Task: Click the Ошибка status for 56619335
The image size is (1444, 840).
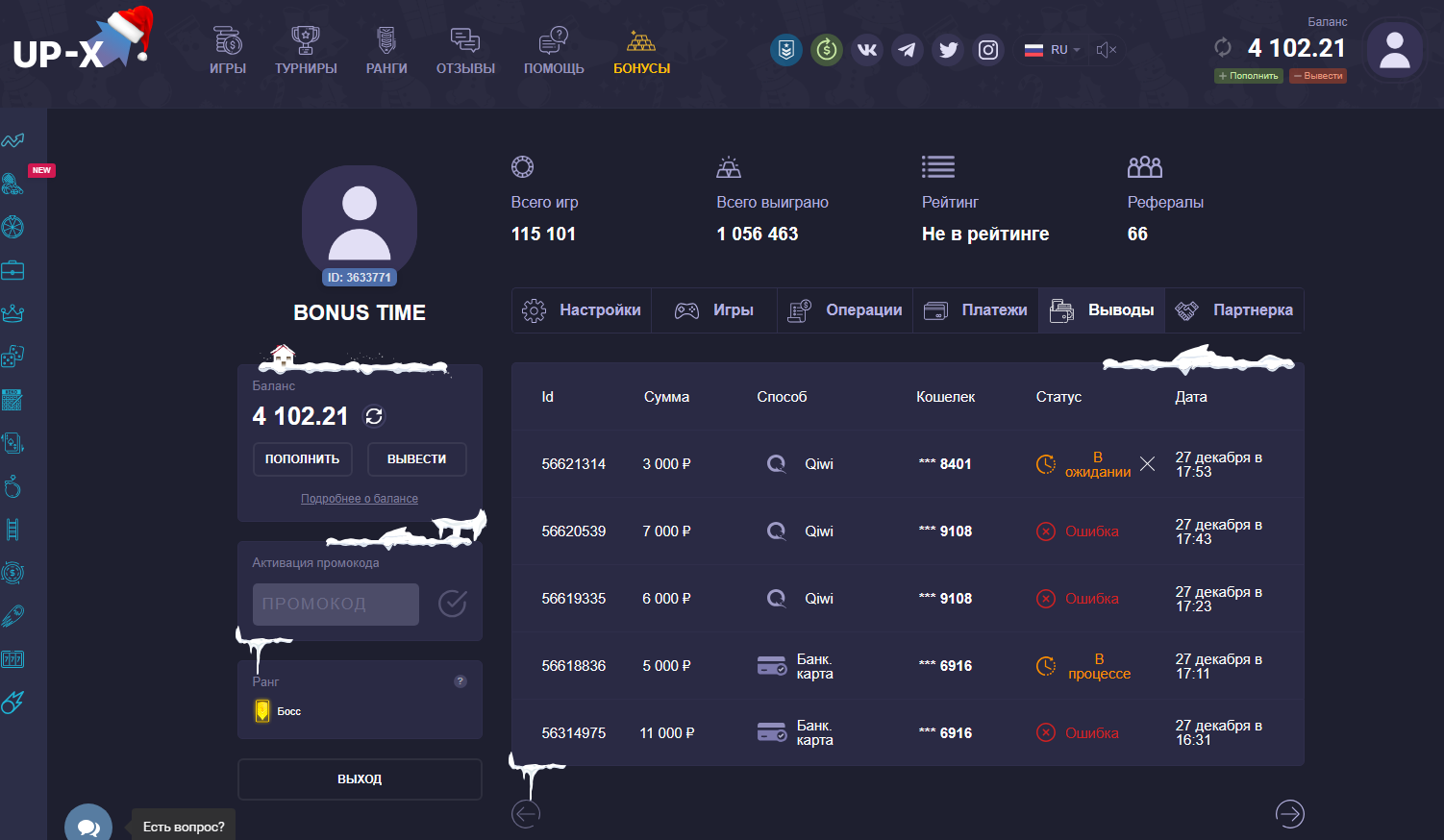Action: pyautogui.click(x=1078, y=599)
